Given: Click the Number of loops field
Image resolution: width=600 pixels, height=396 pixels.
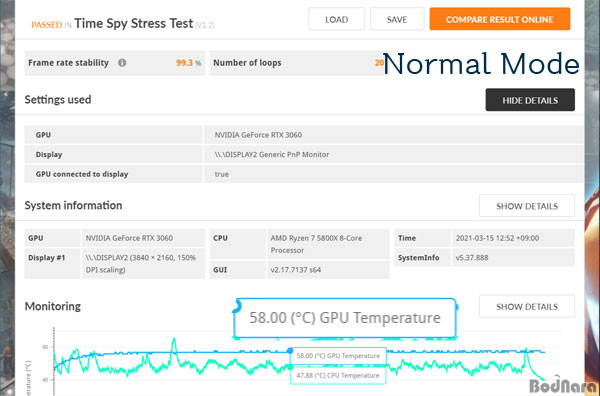Looking at the screenshot, I should [297, 63].
